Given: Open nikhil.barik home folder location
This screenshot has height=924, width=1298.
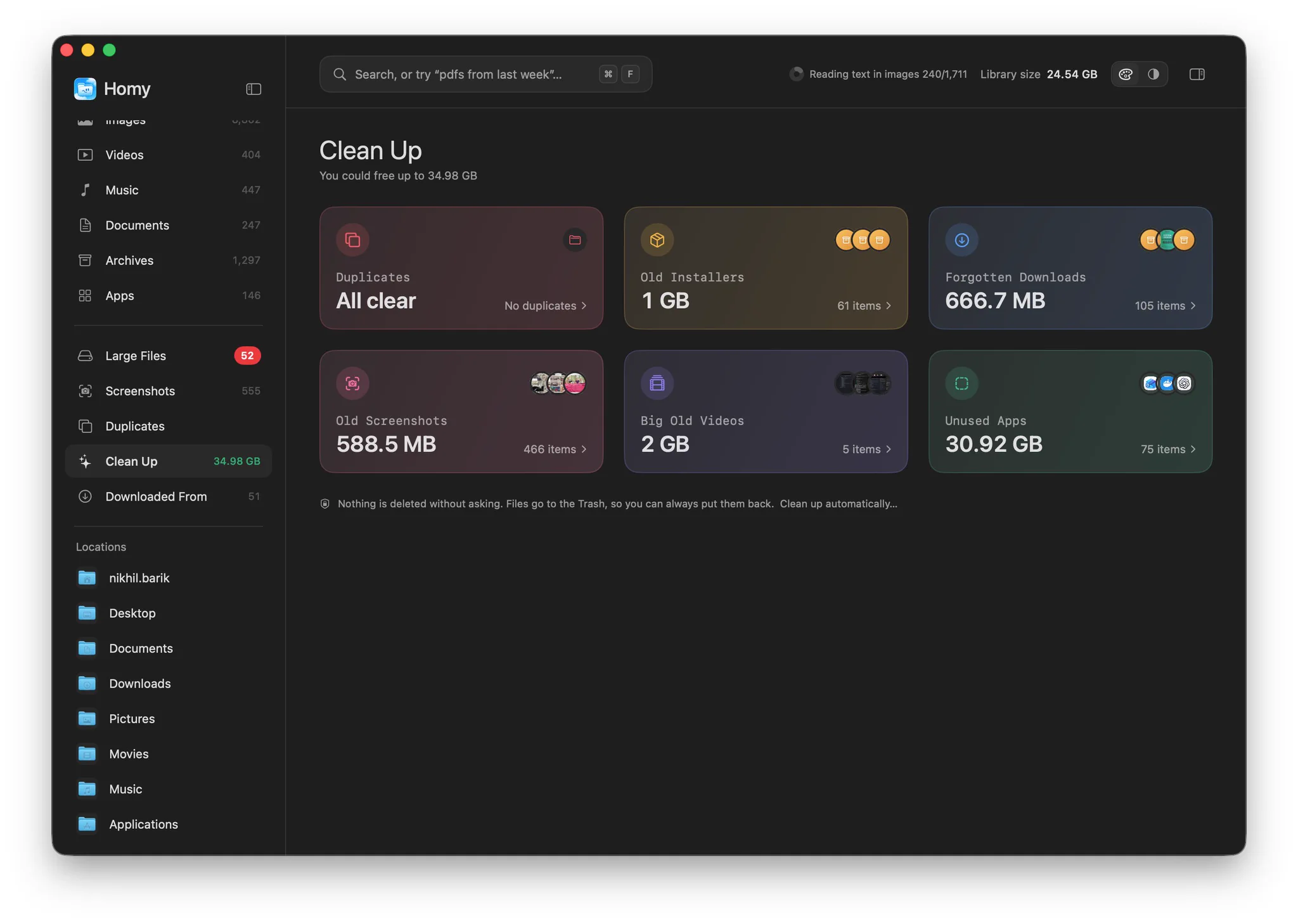Looking at the screenshot, I should coord(169,578).
